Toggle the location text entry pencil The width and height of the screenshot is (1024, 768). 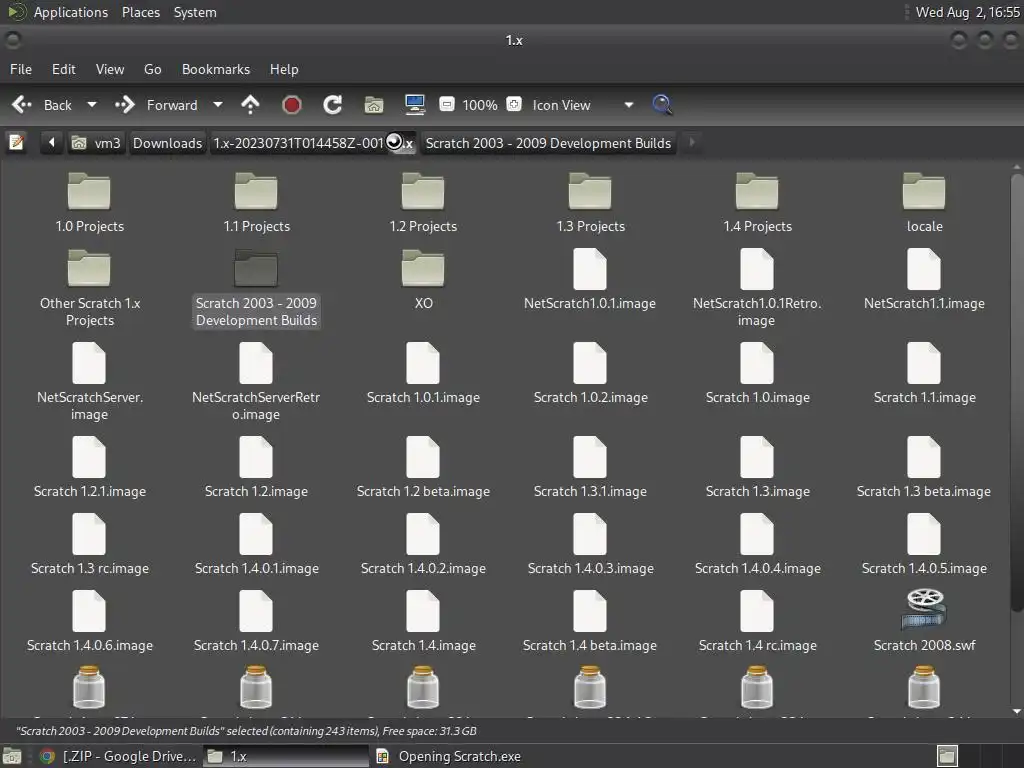click(17, 142)
